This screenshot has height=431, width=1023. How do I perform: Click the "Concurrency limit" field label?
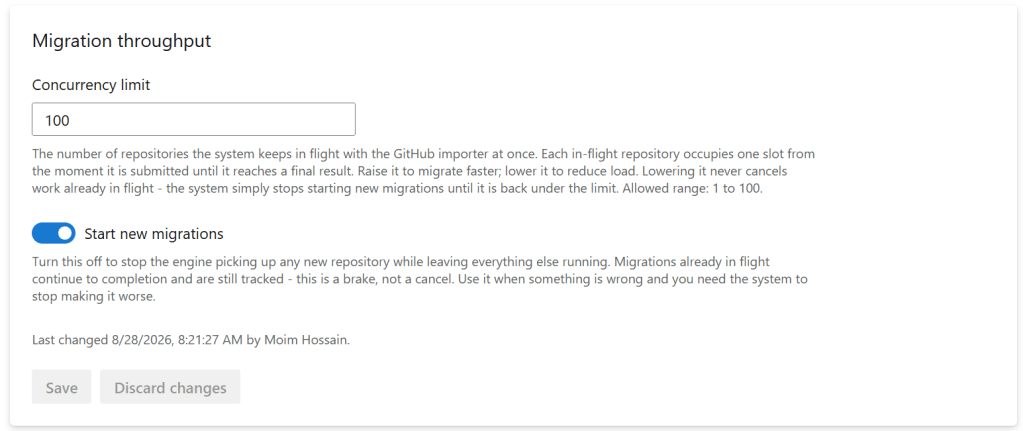click(x=91, y=85)
